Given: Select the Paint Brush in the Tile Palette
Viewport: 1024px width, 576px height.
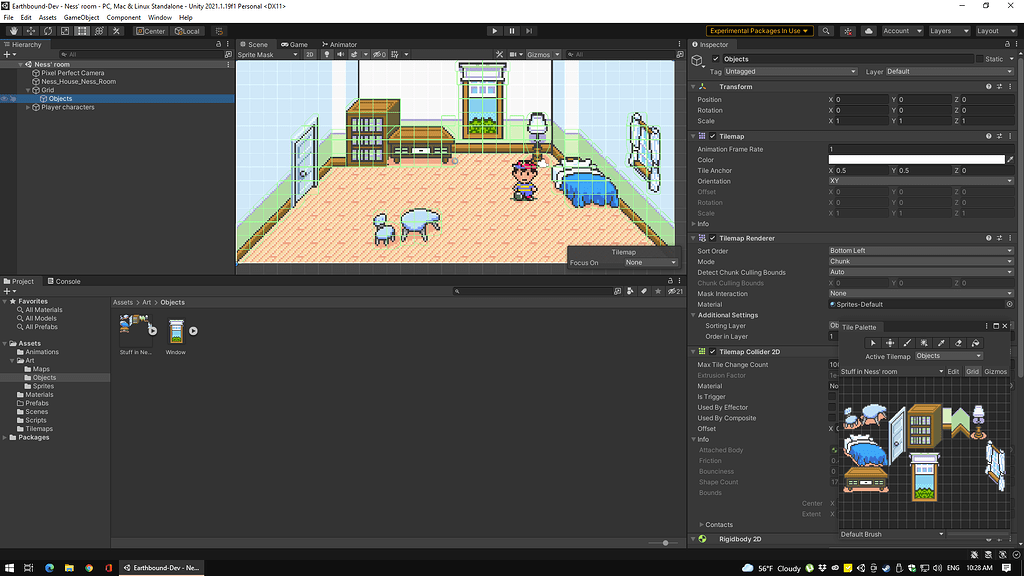Looking at the screenshot, I should point(905,345).
